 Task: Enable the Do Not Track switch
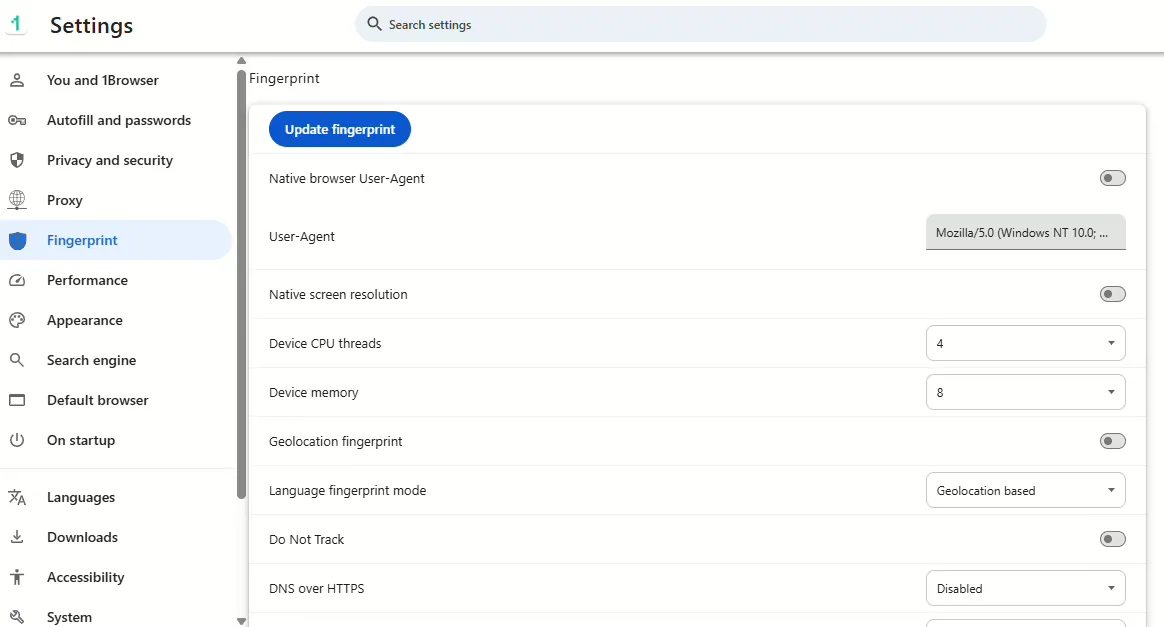(x=1112, y=539)
